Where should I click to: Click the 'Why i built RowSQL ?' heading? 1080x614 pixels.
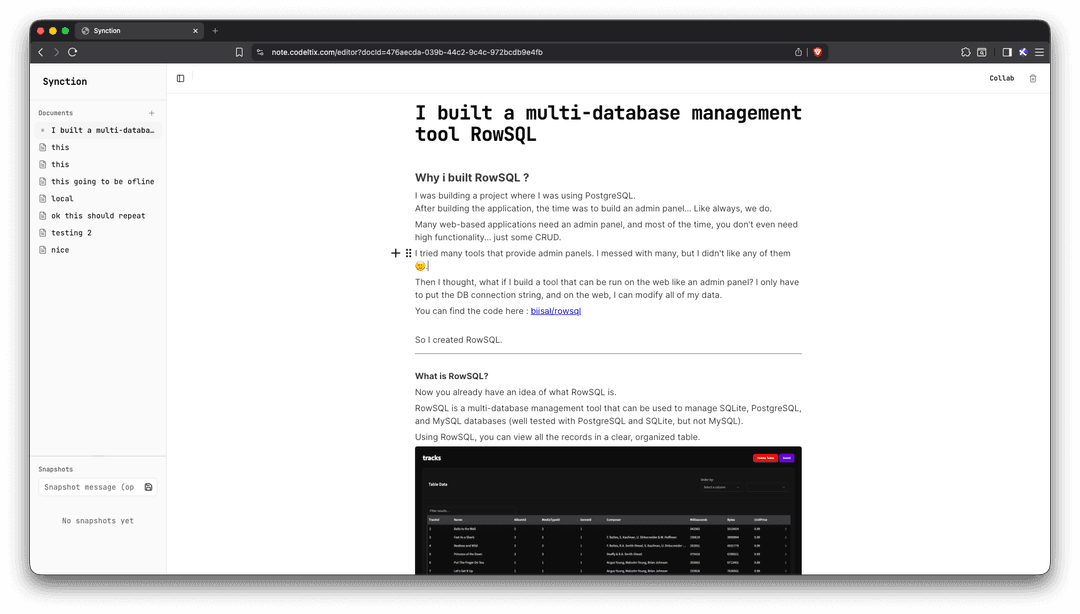[x=472, y=178]
